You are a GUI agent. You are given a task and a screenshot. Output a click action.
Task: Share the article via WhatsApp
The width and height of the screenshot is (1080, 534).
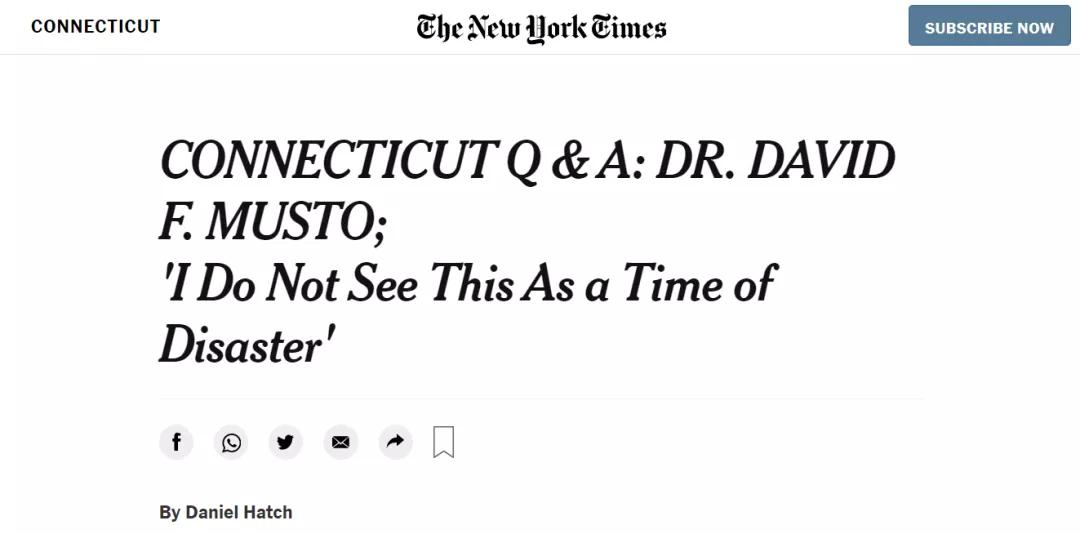click(231, 442)
